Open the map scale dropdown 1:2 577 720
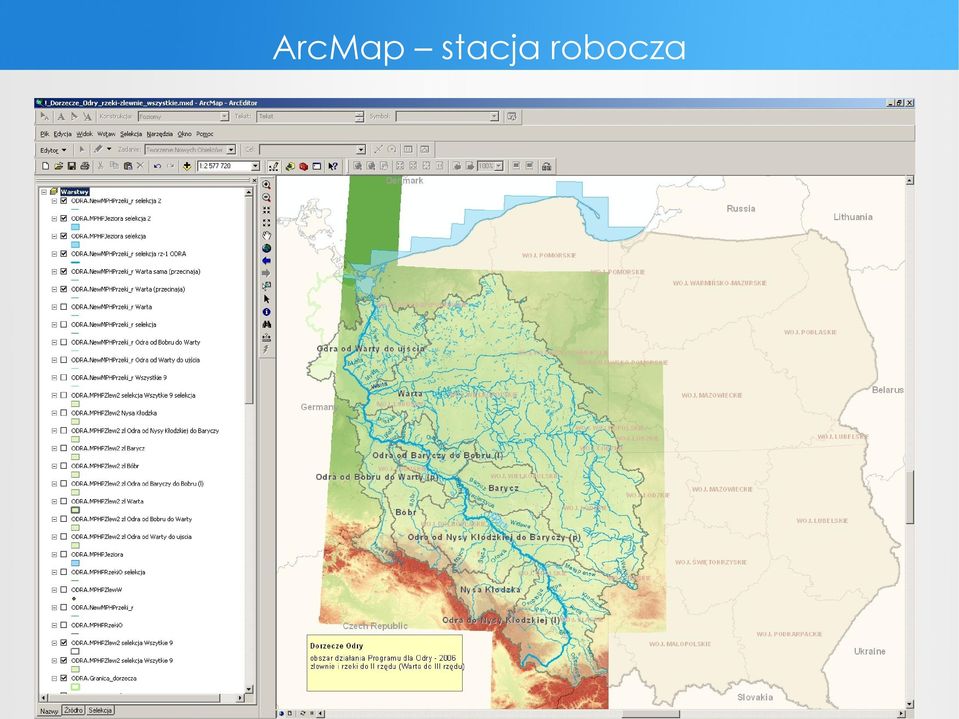This screenshot has width=959, height=719. tap(256, 166)
